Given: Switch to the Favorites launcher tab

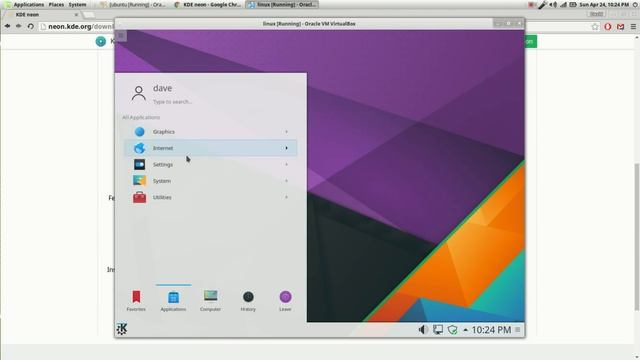Looking at the screenshot, I should click(136, 300).
